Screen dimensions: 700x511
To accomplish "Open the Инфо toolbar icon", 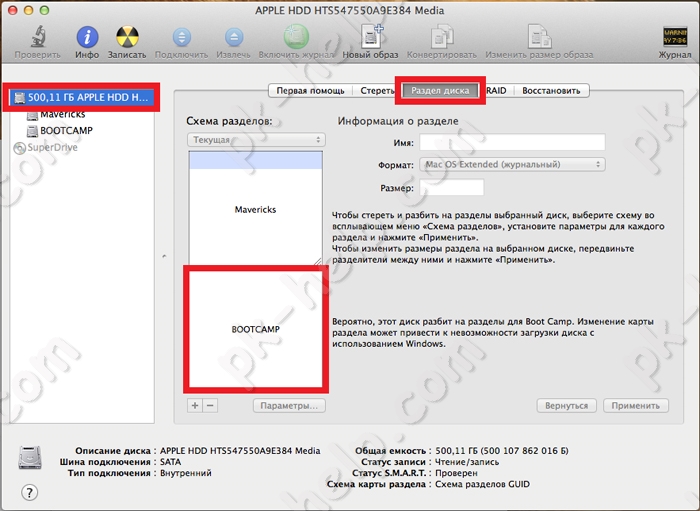I will pyautogui.click(x=87, y=37).
